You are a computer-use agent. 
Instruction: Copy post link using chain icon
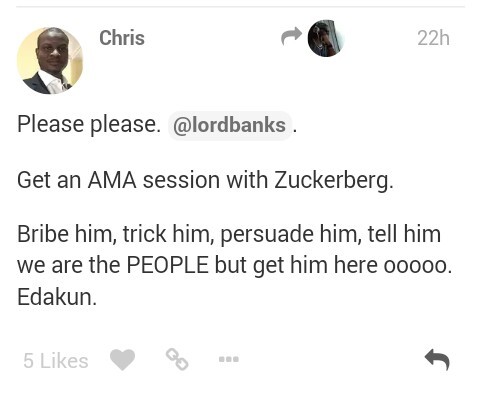pos(177,359)
